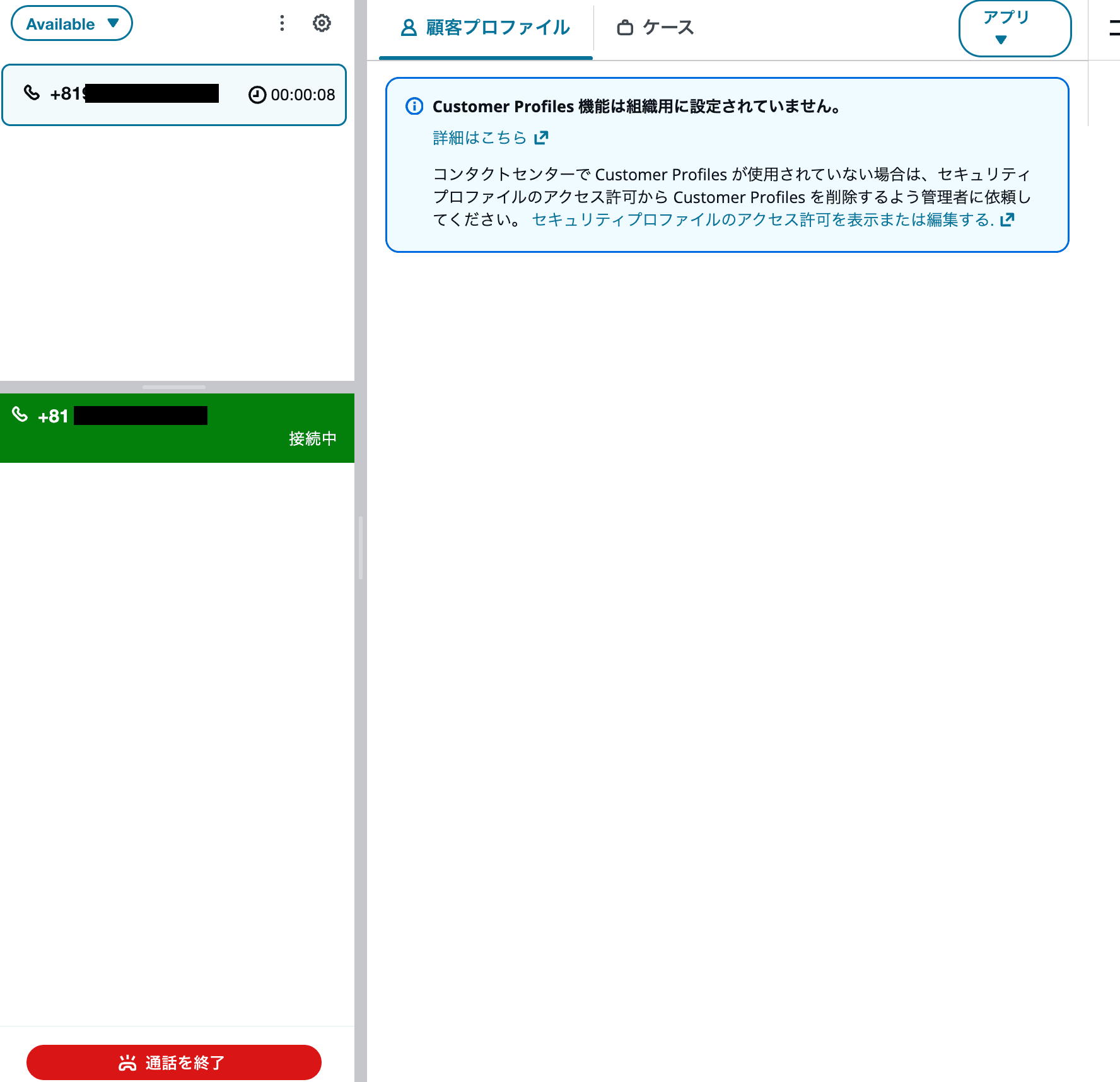Click the person icon on the 顧客プロファイル tab
Image resolution: width=1120 pixels, height=1082 pixels.
tap(408, 27)
